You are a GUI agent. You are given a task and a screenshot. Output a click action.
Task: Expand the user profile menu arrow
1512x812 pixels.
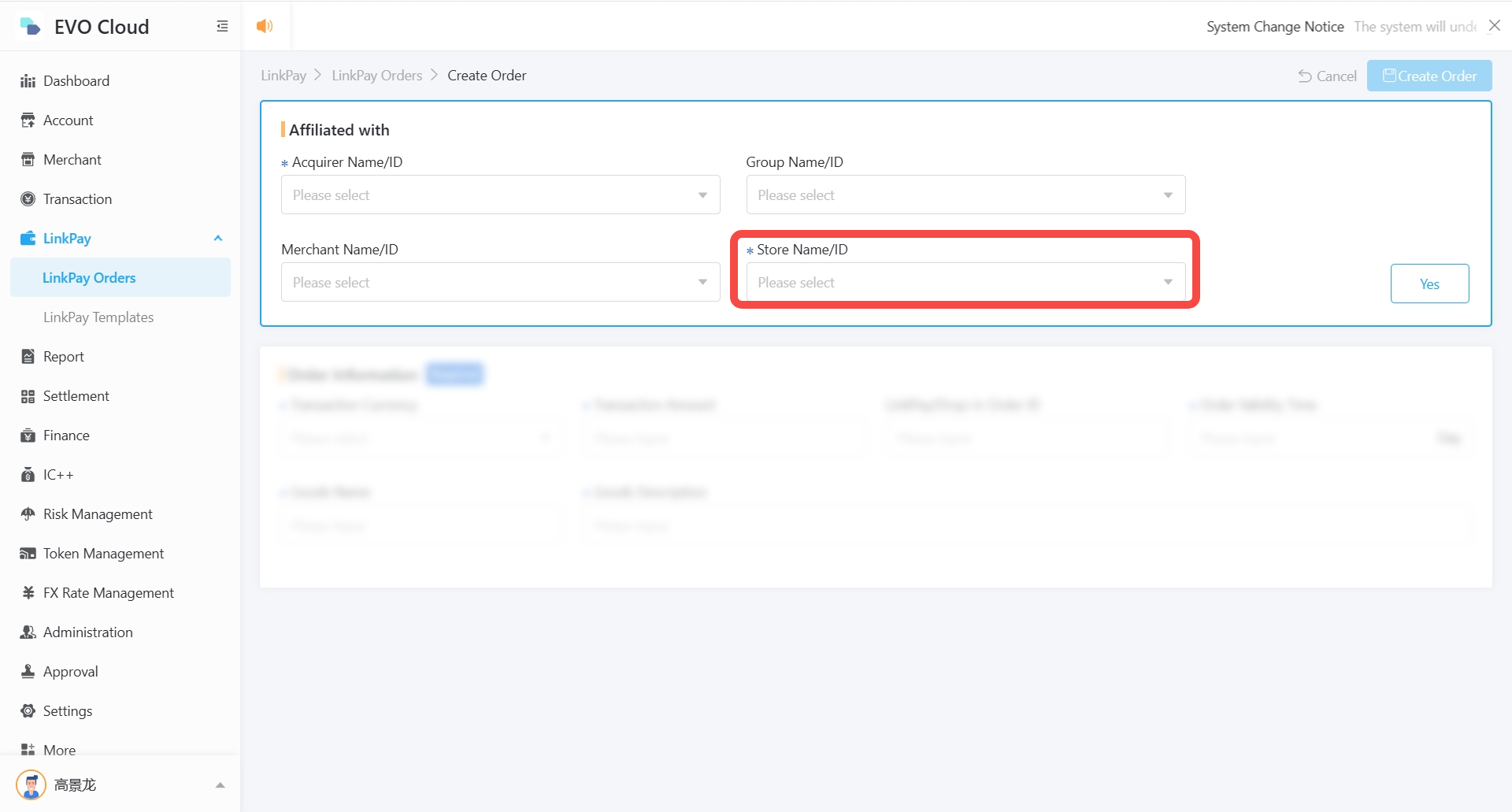[220, 785]
